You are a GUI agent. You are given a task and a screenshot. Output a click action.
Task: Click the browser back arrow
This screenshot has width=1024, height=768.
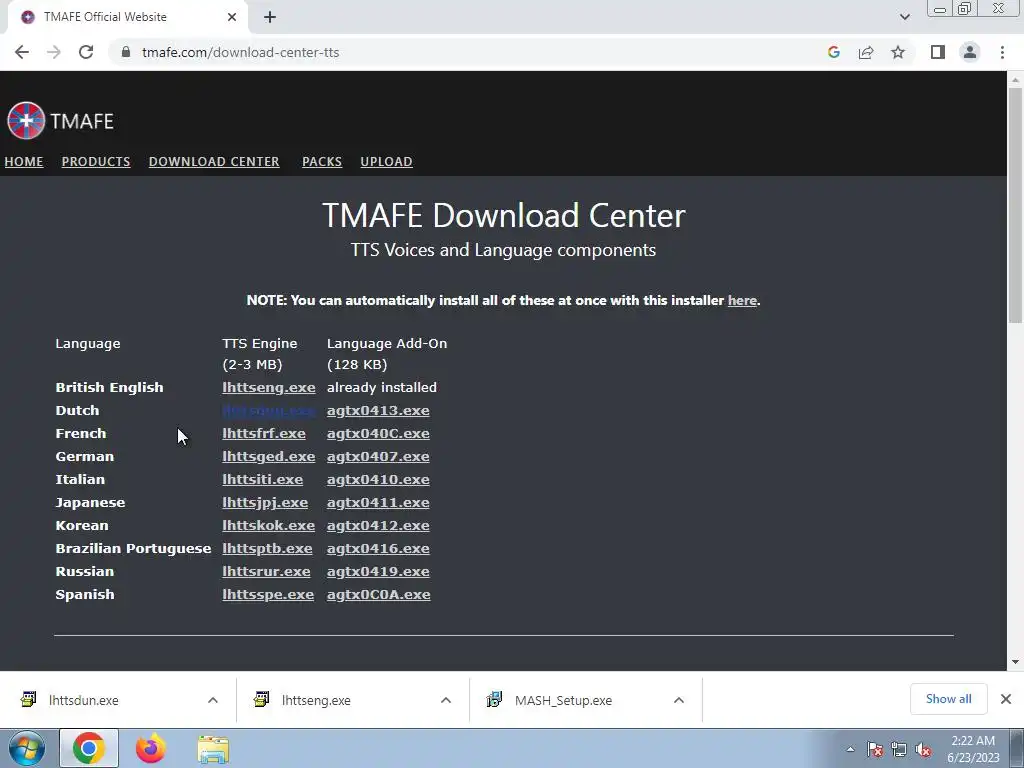click(22, 52)
